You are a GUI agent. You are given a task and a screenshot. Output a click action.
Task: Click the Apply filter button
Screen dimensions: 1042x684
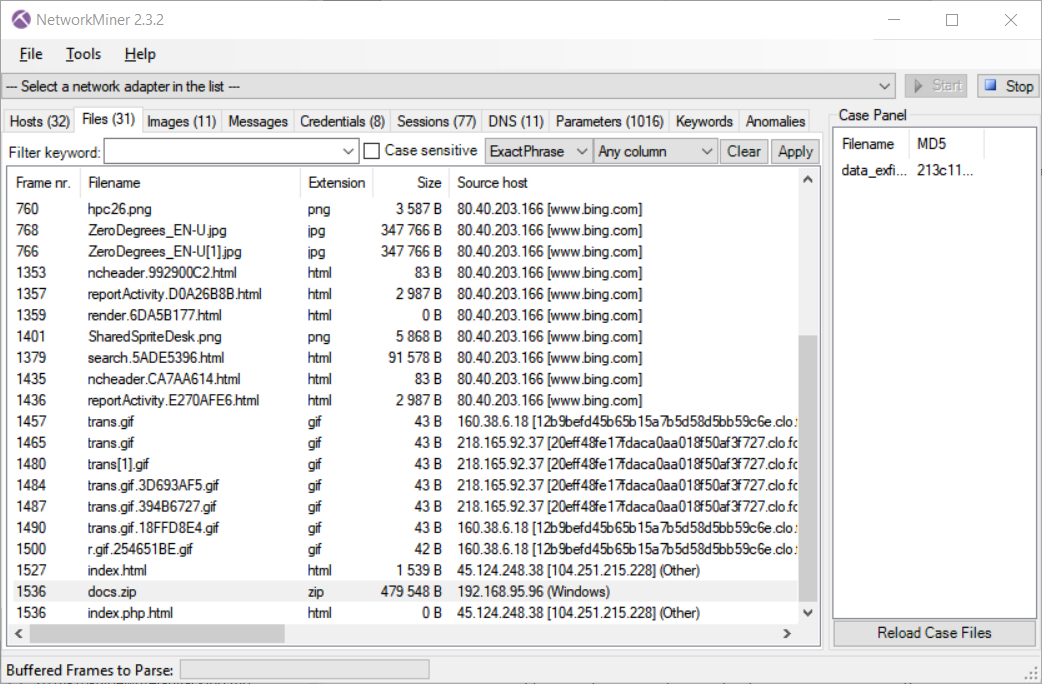pos(795,152)
